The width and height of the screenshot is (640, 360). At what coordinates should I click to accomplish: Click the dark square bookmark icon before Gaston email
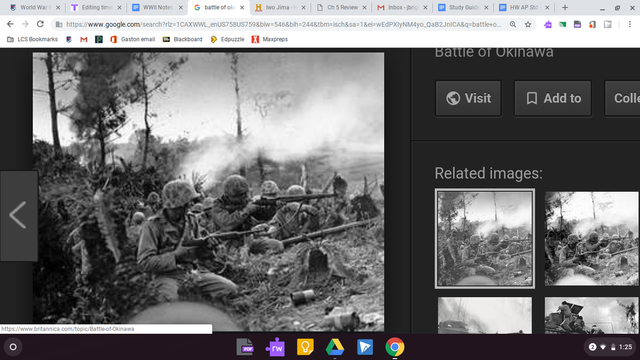99,39
